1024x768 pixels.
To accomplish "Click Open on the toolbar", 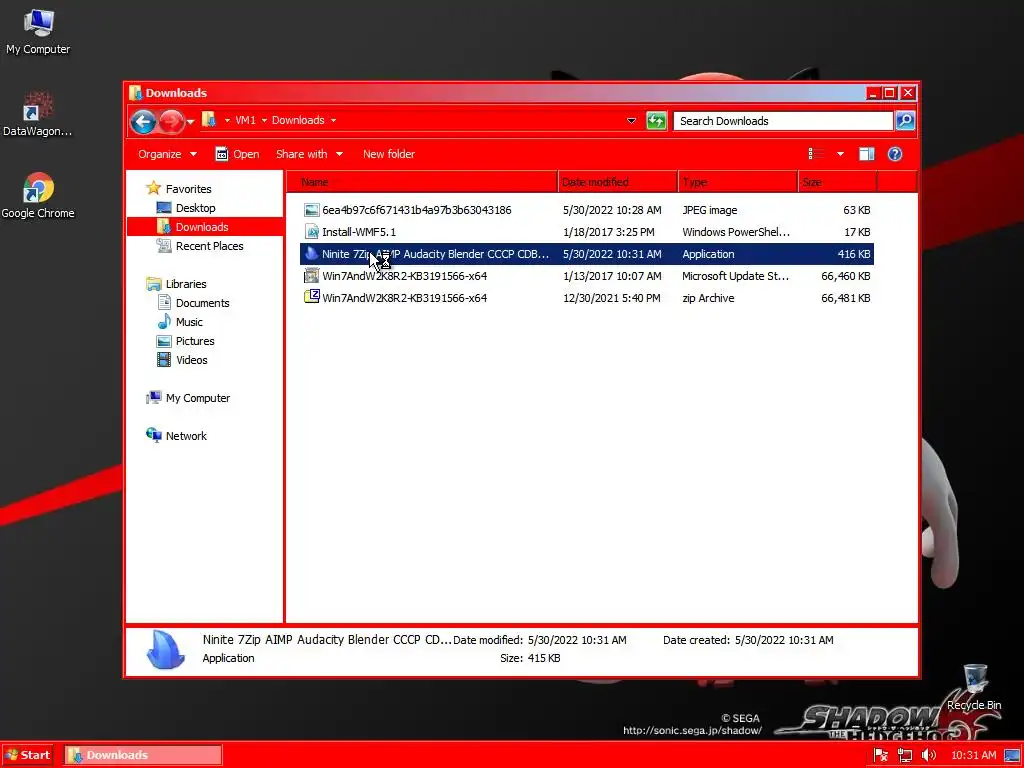I will tap(238, 154).
